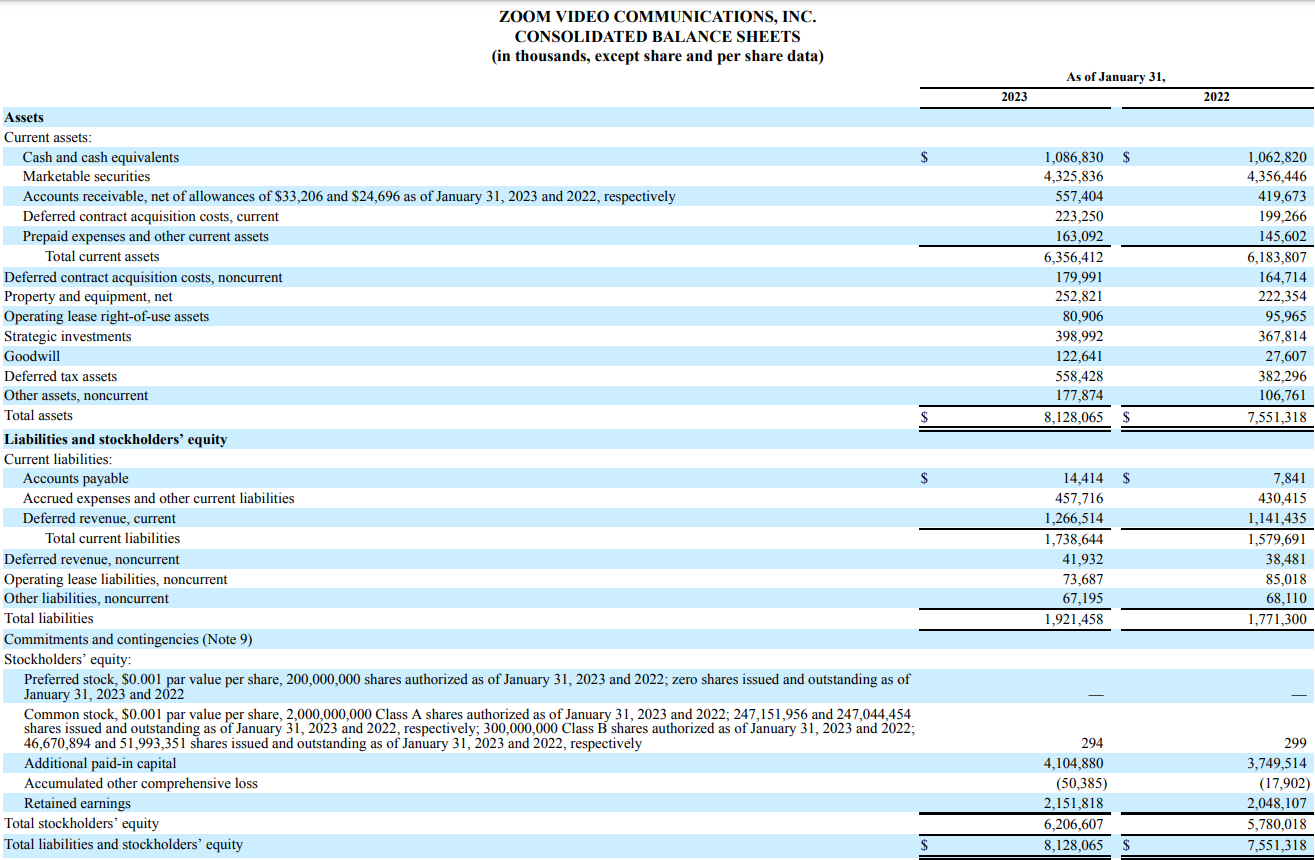1315x860 pixels.
Task: Select the 'Marketable securities' label
Action: coord(86,177)
